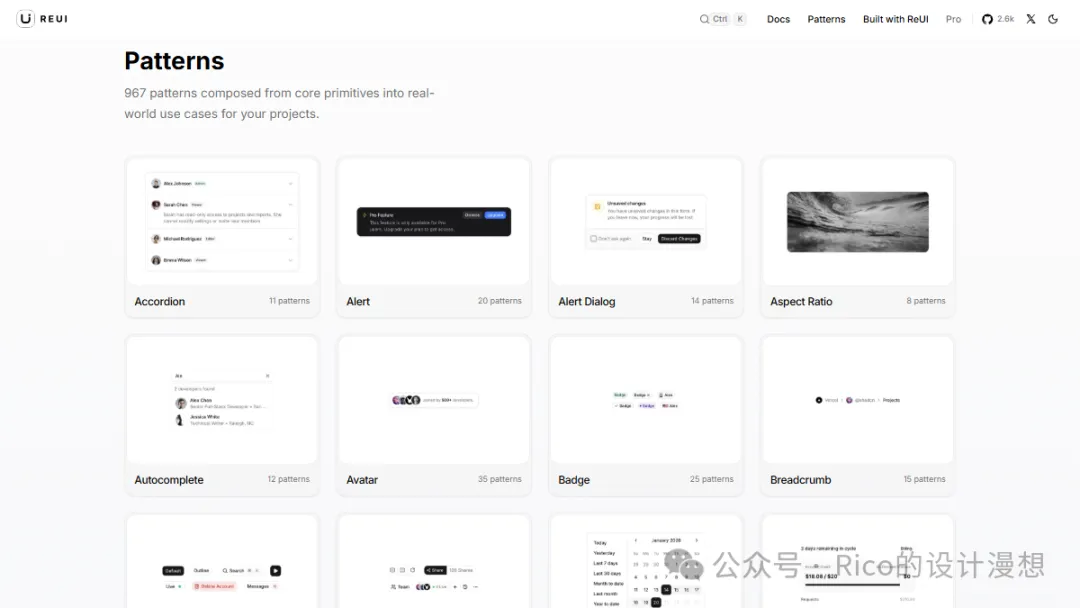The width and height of the screenshot is (1080, 608).
Task: Click the ReUI logo icon
Action: click(26, 19)
